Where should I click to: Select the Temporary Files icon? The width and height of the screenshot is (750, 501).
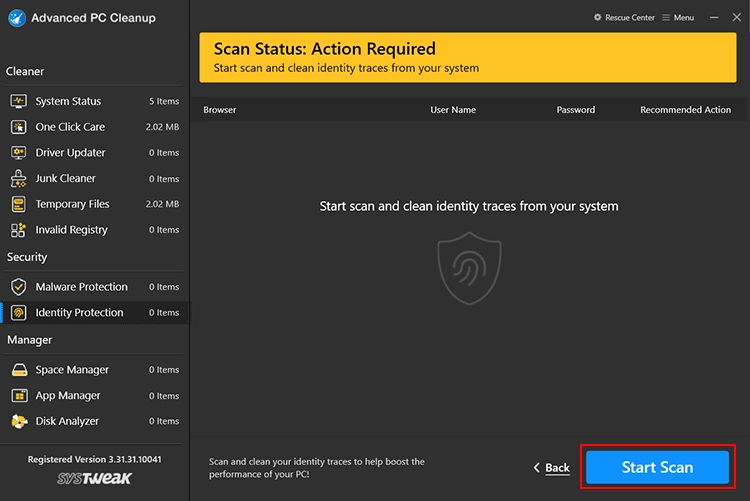pyautogui.click(x=18, y=204)
